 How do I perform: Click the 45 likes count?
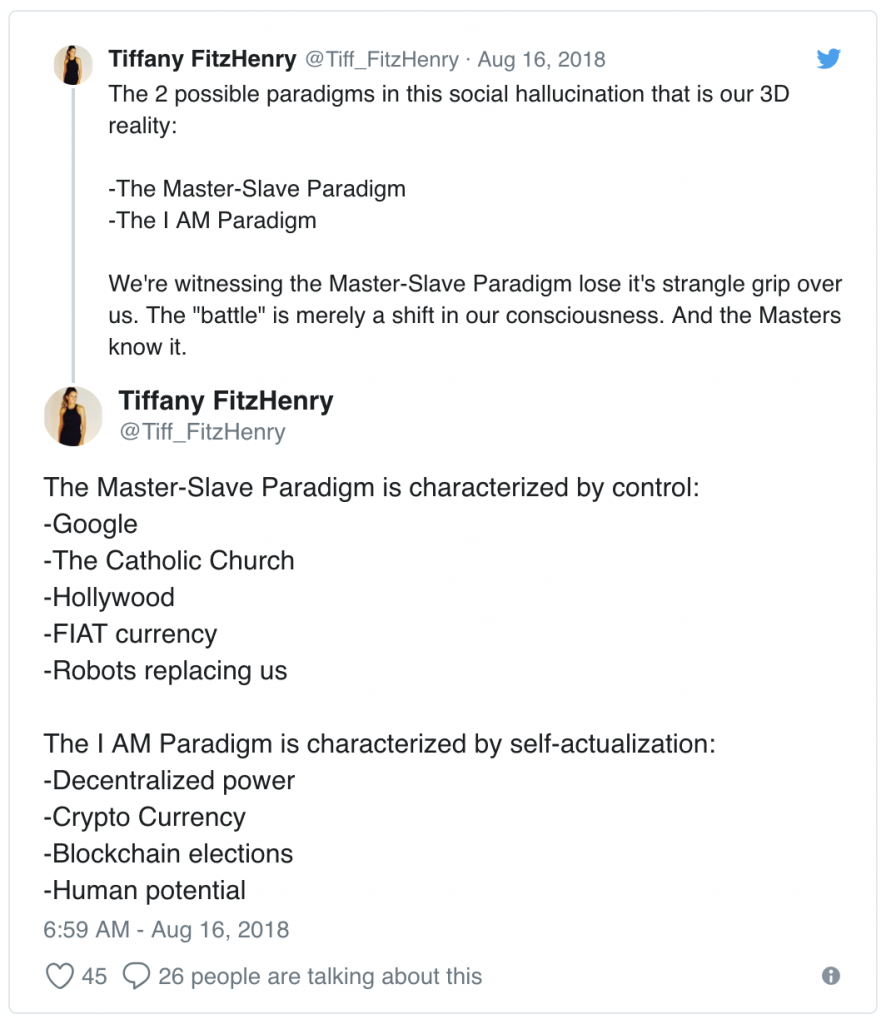coord(94,976)
